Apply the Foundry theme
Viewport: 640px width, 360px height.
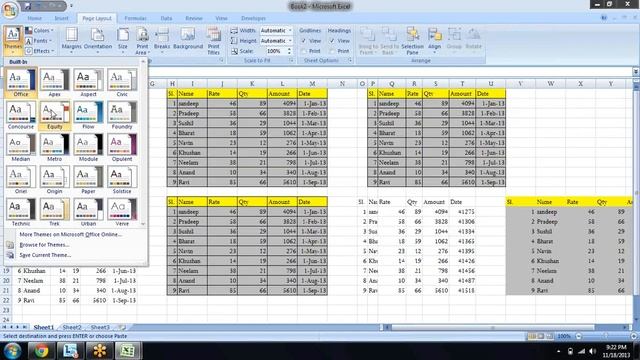tap(122, 115)
